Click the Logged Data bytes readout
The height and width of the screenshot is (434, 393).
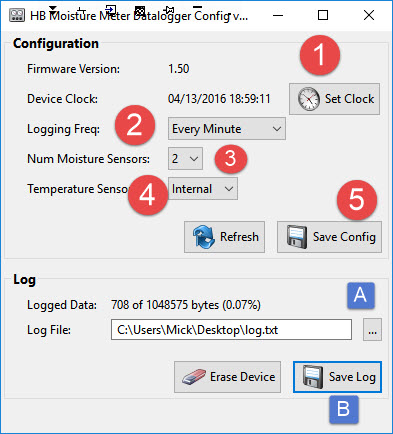pos(186,305)
